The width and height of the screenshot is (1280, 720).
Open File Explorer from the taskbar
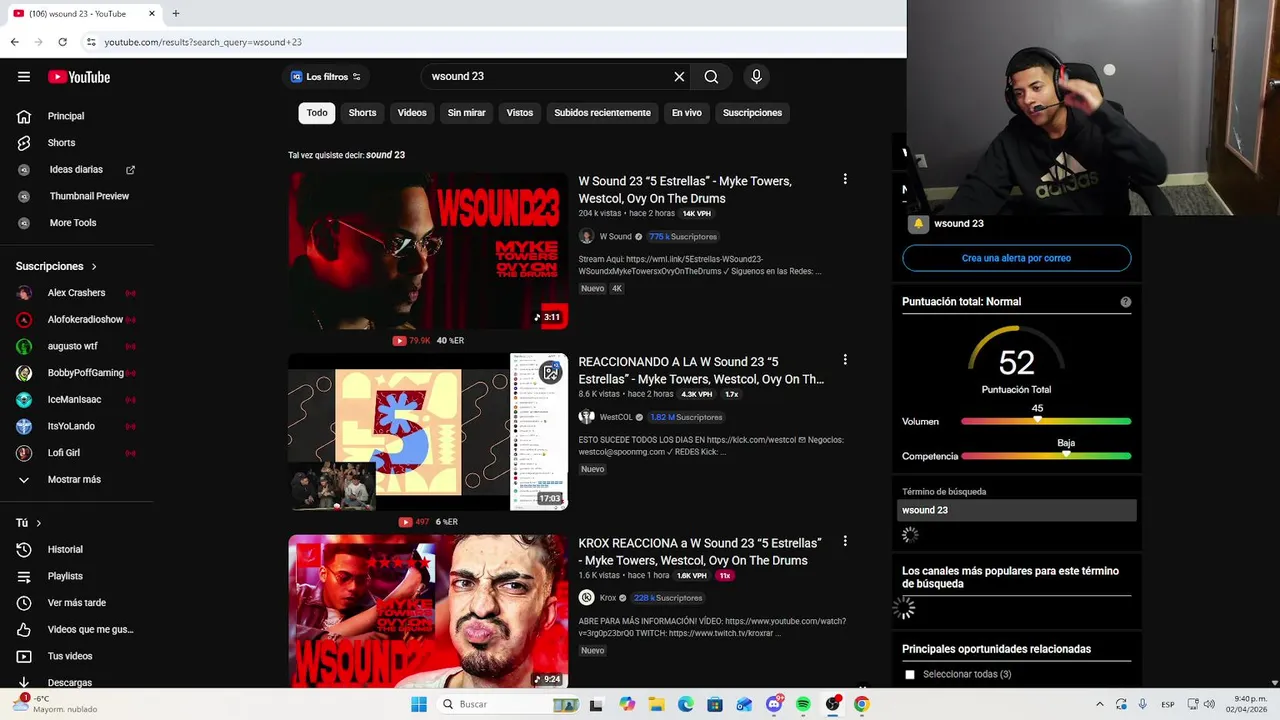(x=656, y=704)
